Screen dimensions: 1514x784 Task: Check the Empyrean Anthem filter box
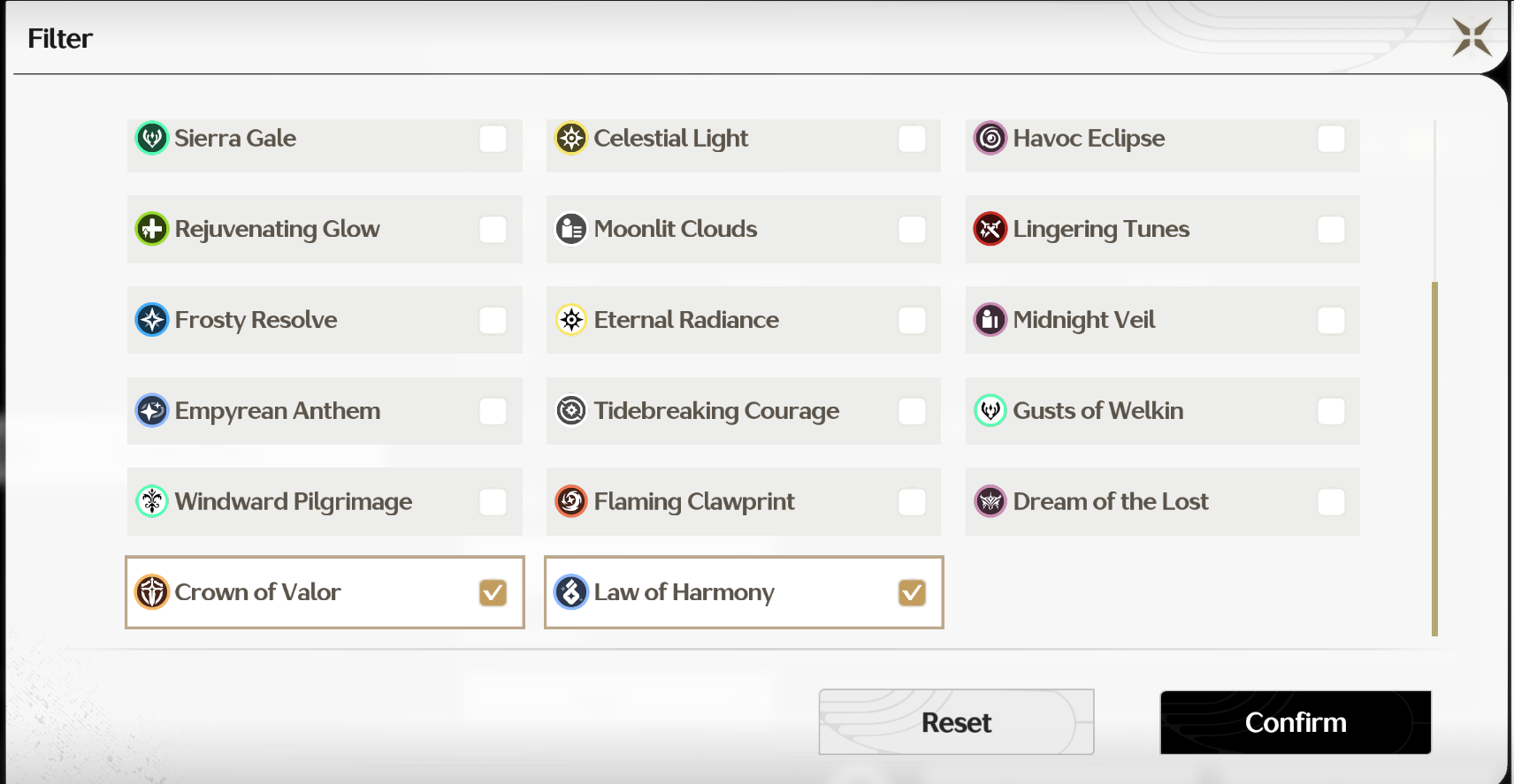point(493,411)
